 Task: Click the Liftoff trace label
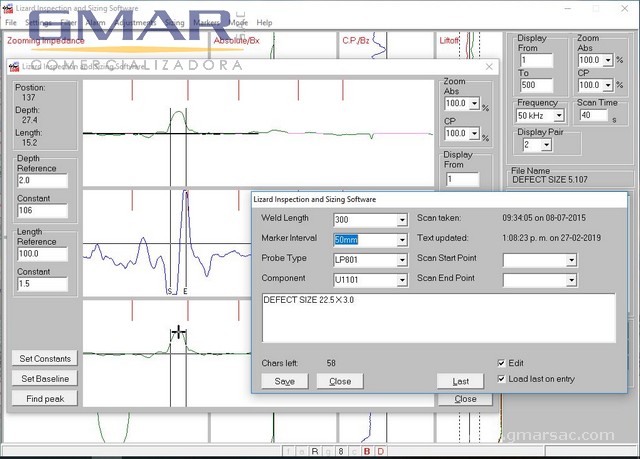449,40
